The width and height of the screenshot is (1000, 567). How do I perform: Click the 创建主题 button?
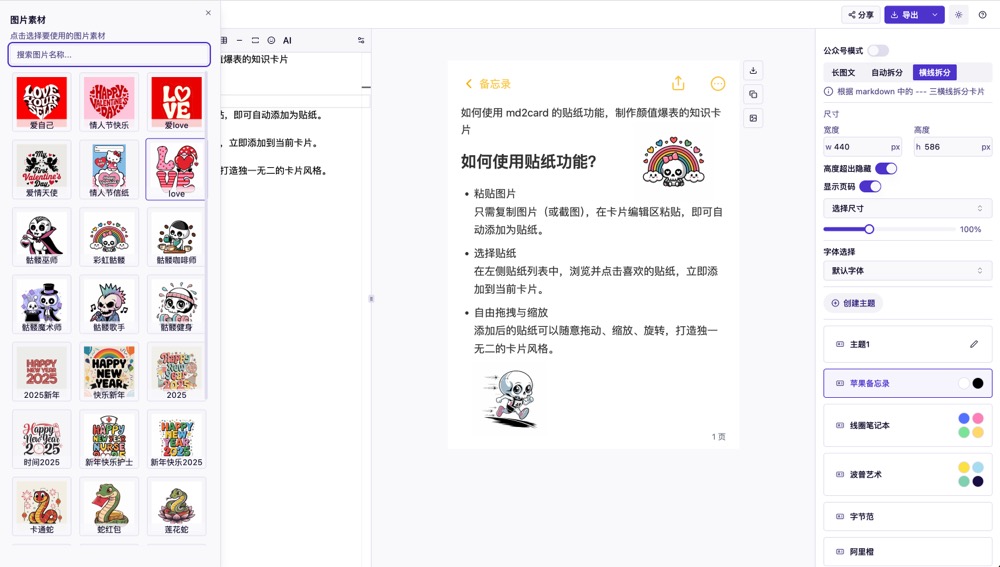[853, 303]
